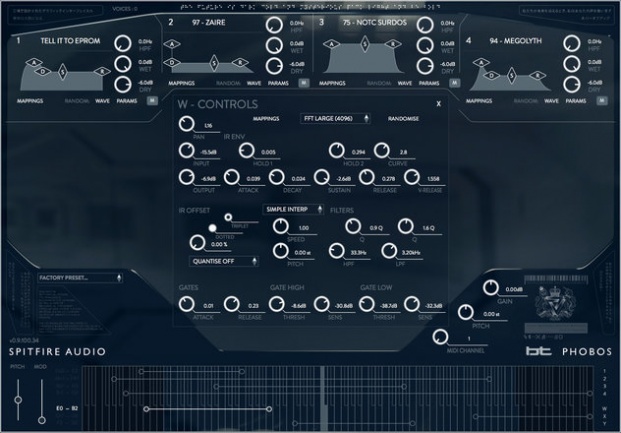Click the OUTPUT knob showing -6.9dB
This screenshot has height=433, width=621.
click(186, 177)
